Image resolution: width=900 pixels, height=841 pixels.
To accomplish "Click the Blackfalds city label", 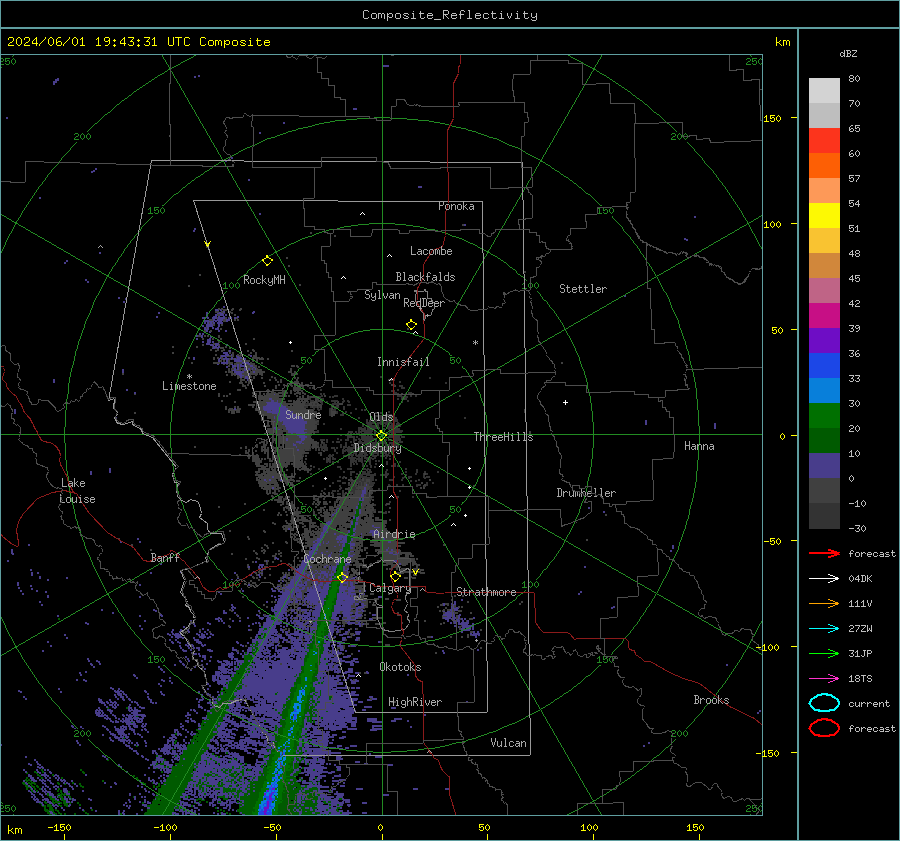I will tap(425, 277).
